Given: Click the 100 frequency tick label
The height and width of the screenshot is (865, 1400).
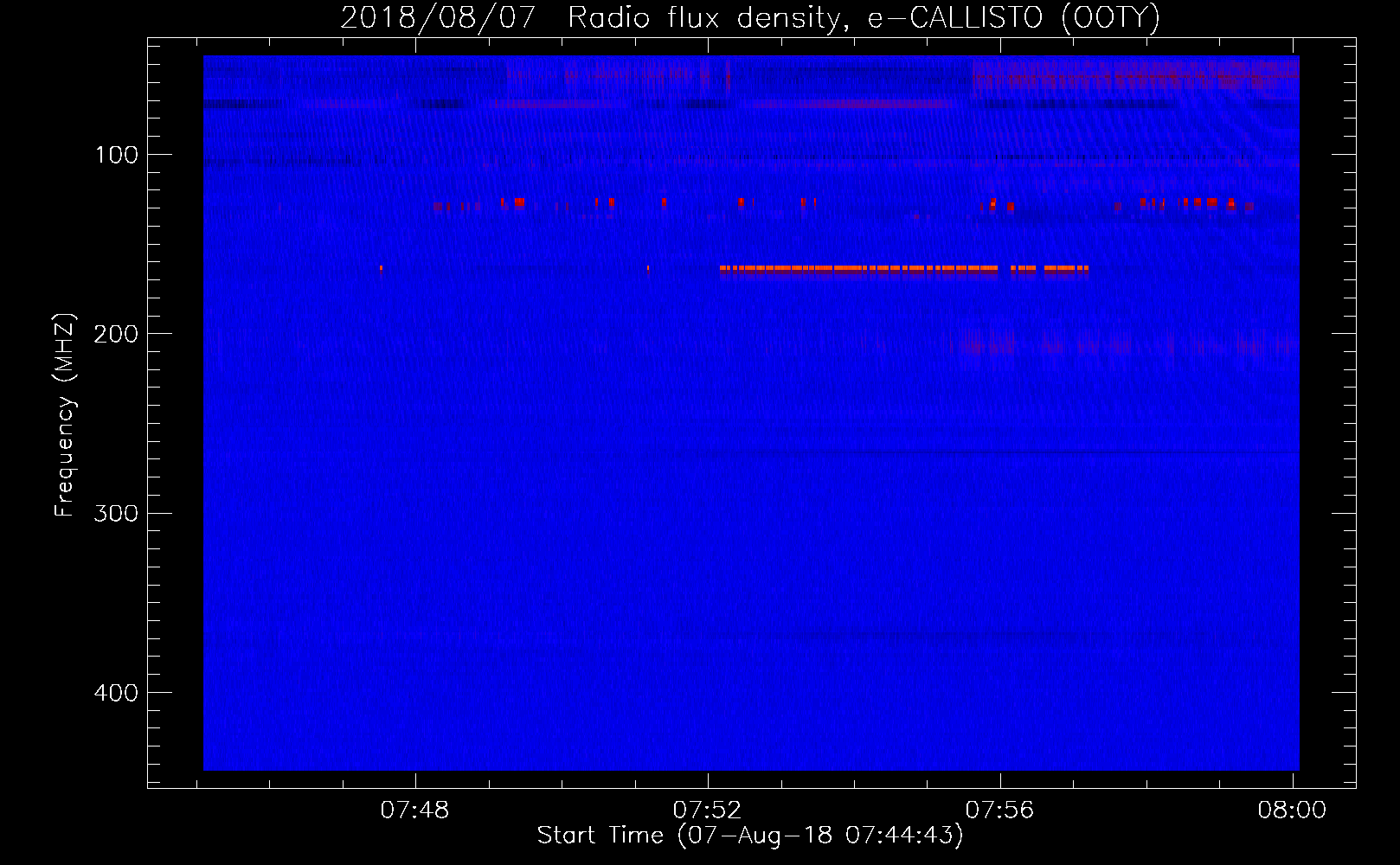Looking at the screenshot, I should click(x=117, y=155).
